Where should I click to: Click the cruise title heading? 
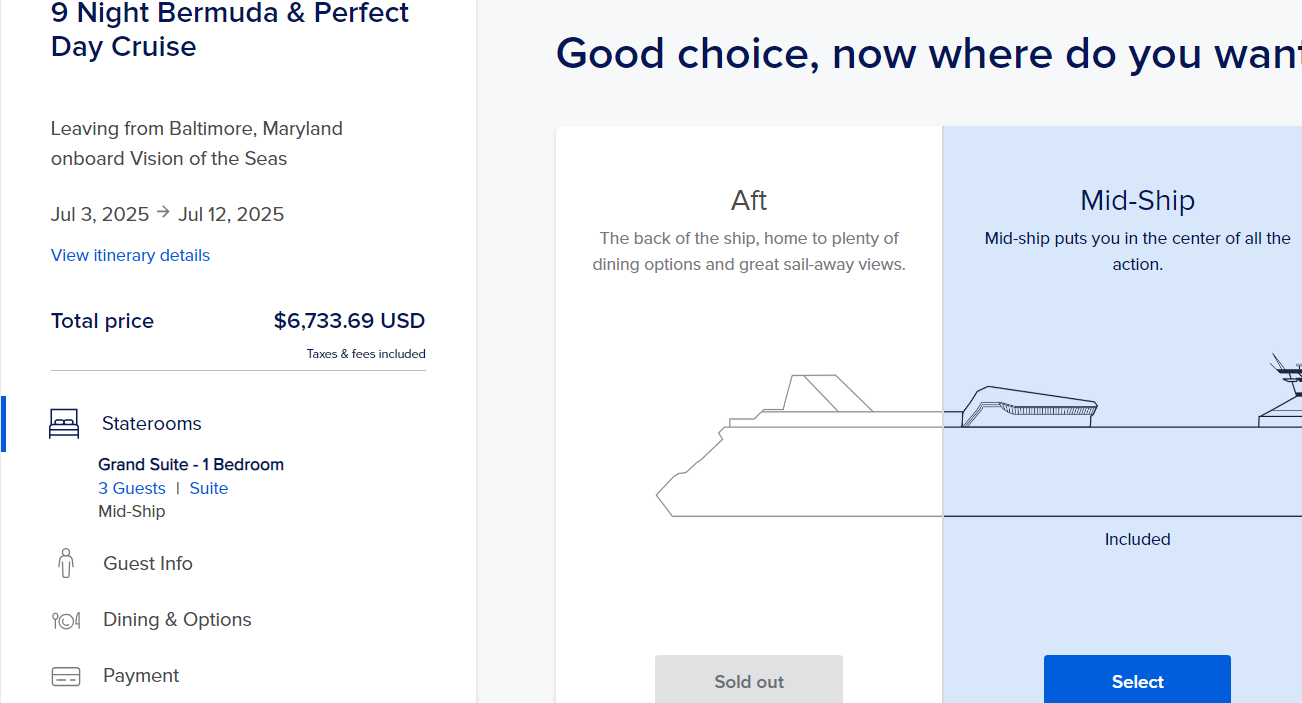(x=229, y=31)
